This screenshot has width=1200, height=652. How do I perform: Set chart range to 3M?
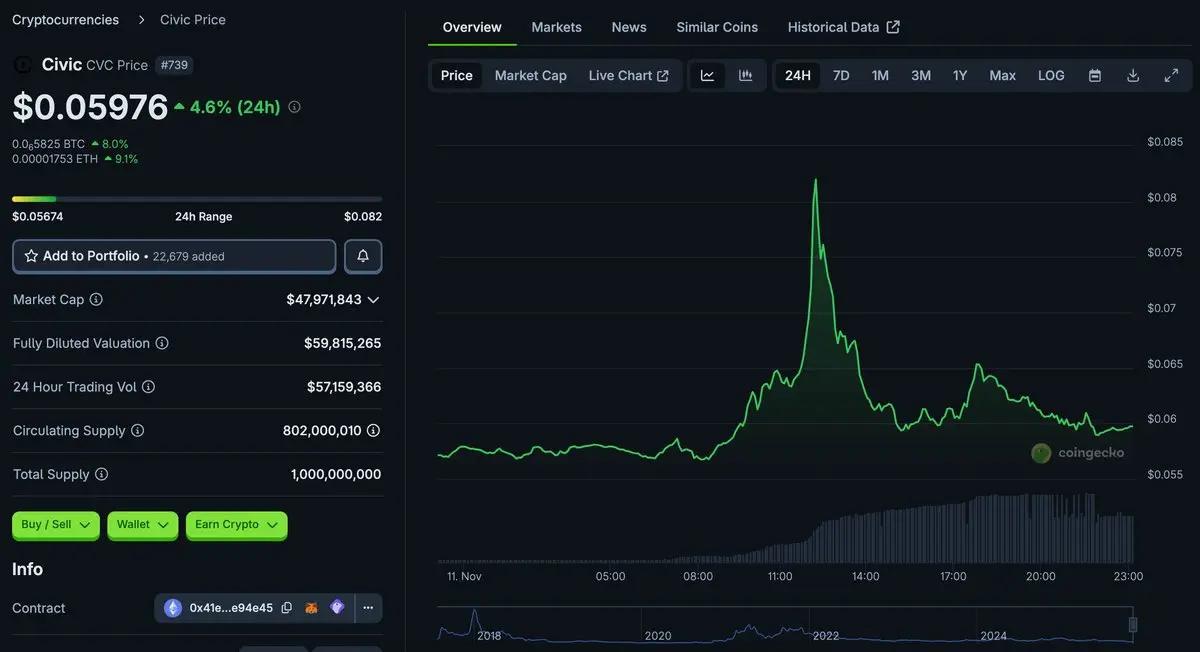tap(921, 76)
